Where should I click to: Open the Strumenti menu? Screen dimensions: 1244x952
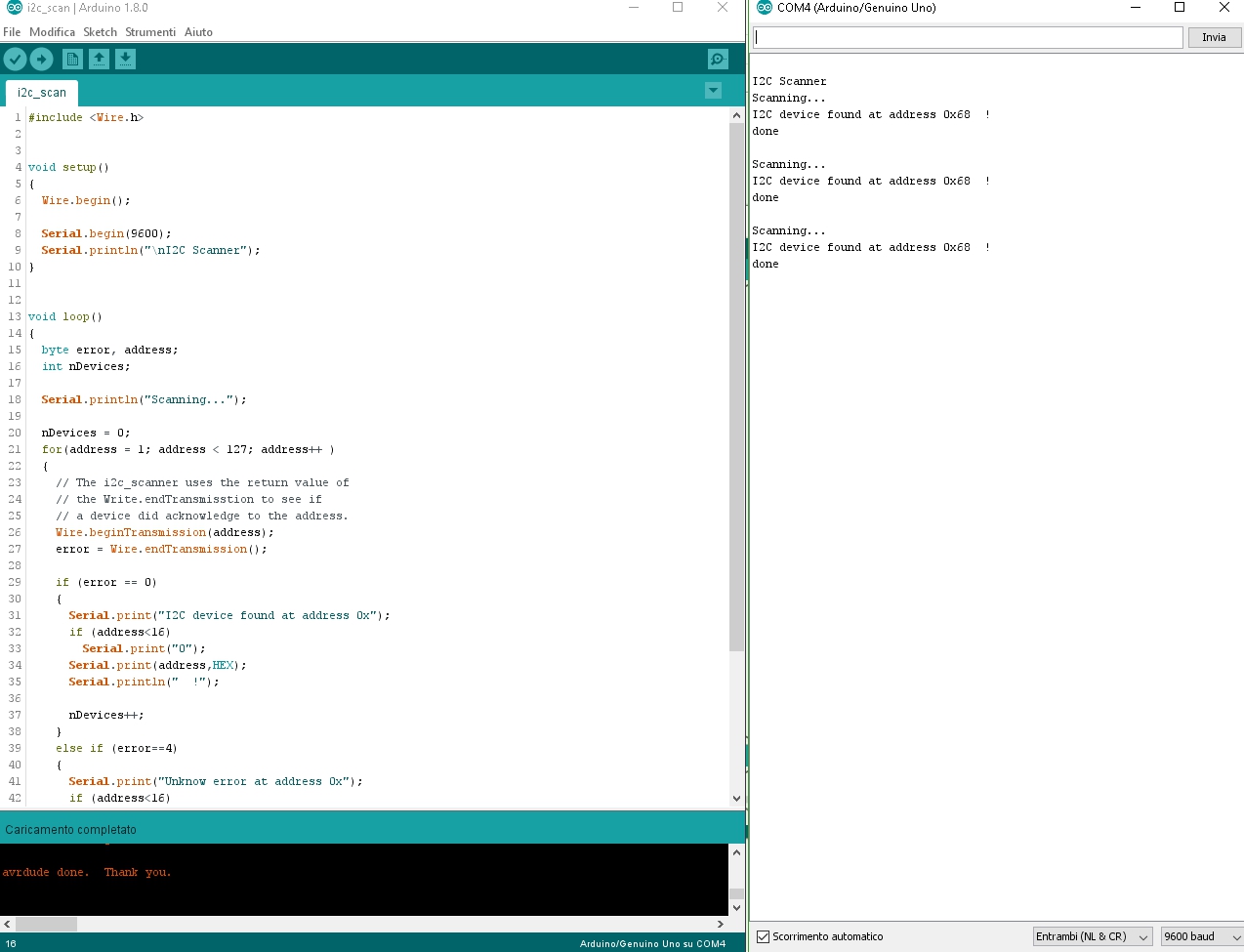(150, 32)
